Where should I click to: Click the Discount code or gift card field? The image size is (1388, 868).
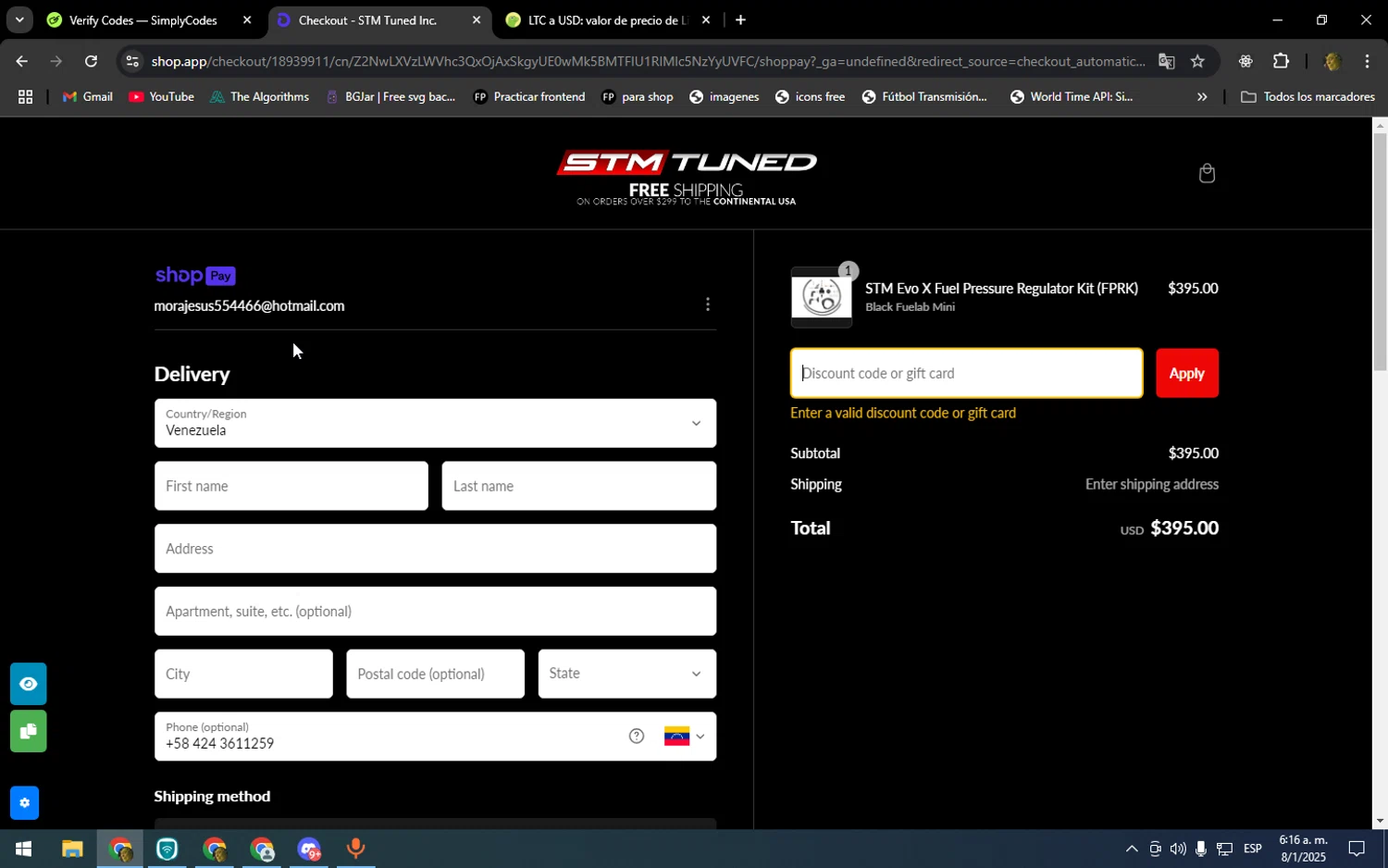tap(966, 373)
